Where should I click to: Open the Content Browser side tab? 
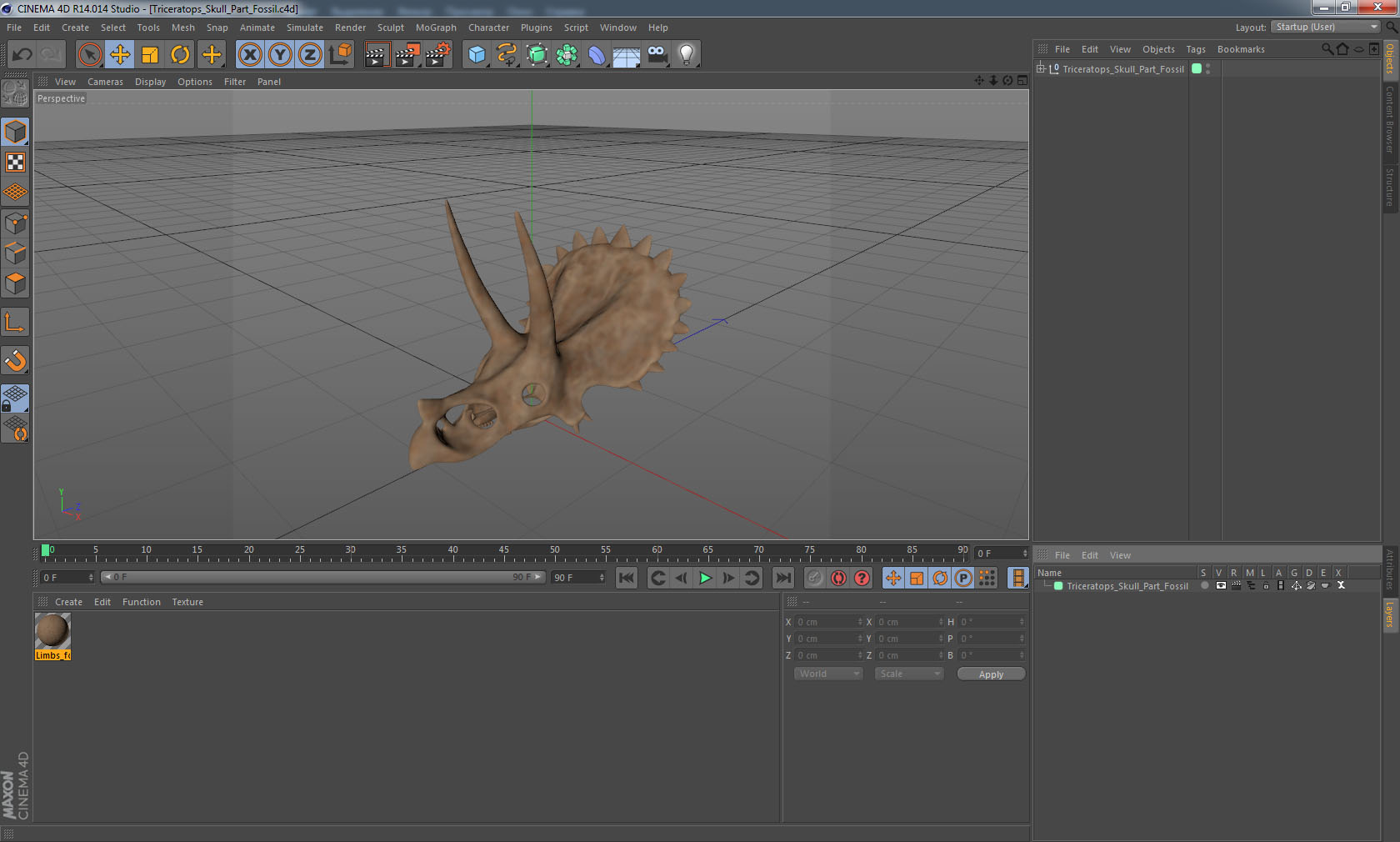click(1390, 118)
